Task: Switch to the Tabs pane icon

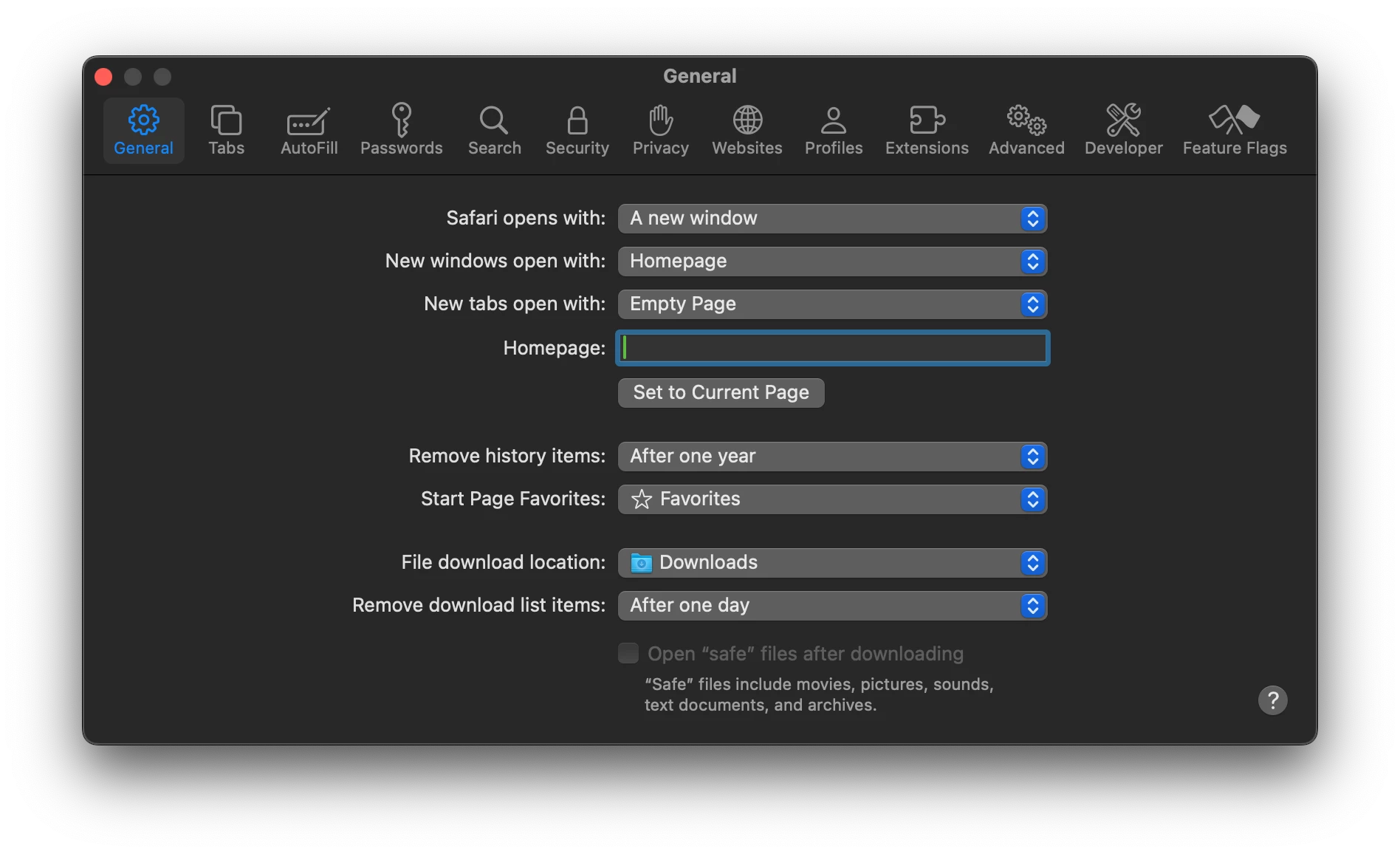Action: pyautogui.click(x=226, y=120)
